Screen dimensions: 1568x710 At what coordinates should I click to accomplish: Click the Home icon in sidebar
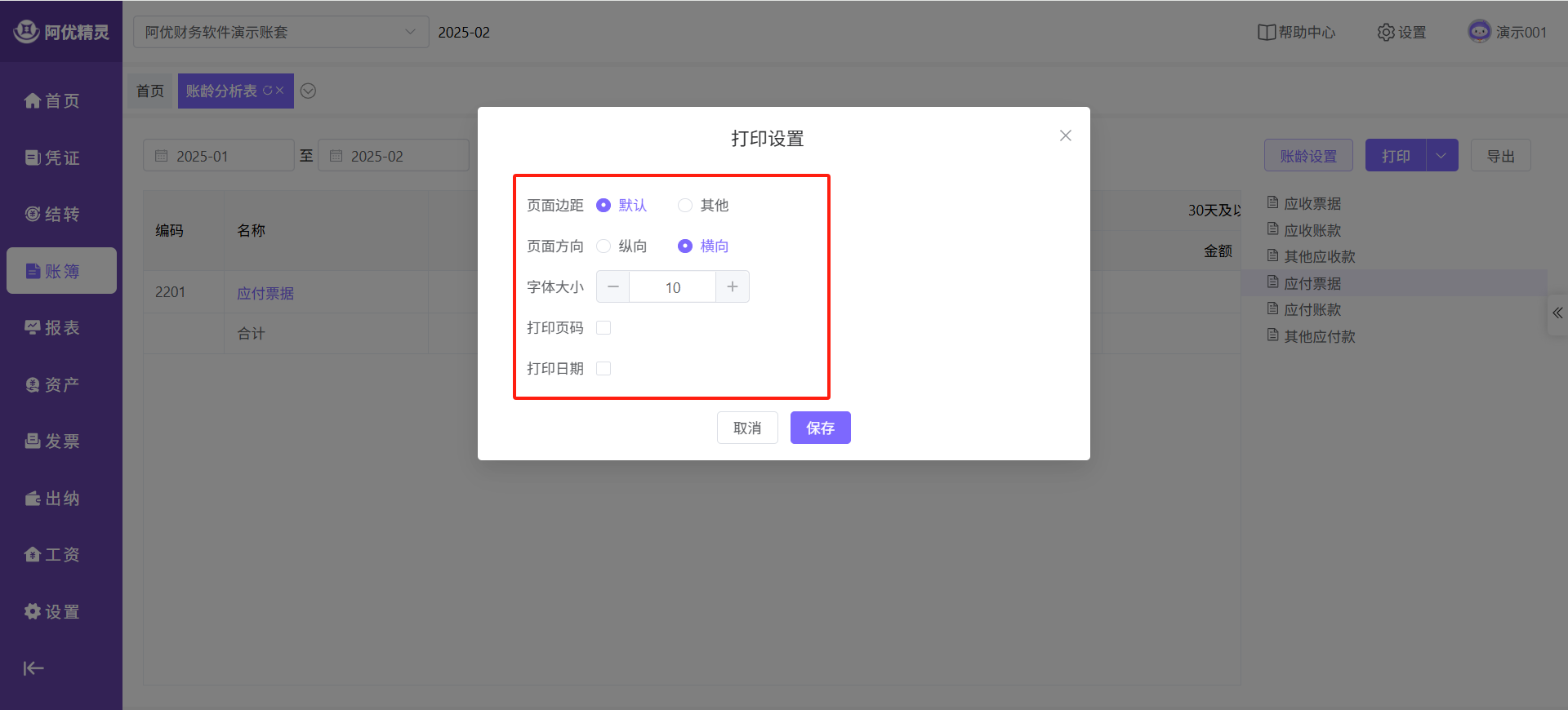coord(33,101)
